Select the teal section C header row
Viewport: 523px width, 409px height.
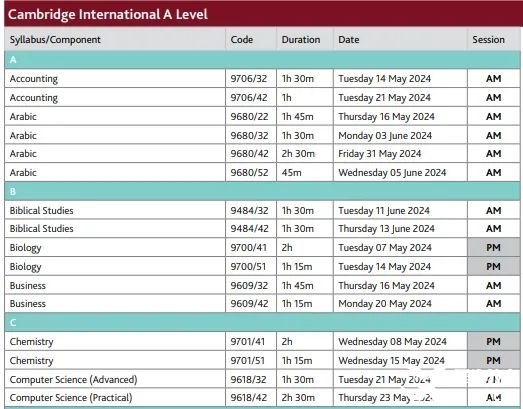pyautogui.click(x=263, y=323)
